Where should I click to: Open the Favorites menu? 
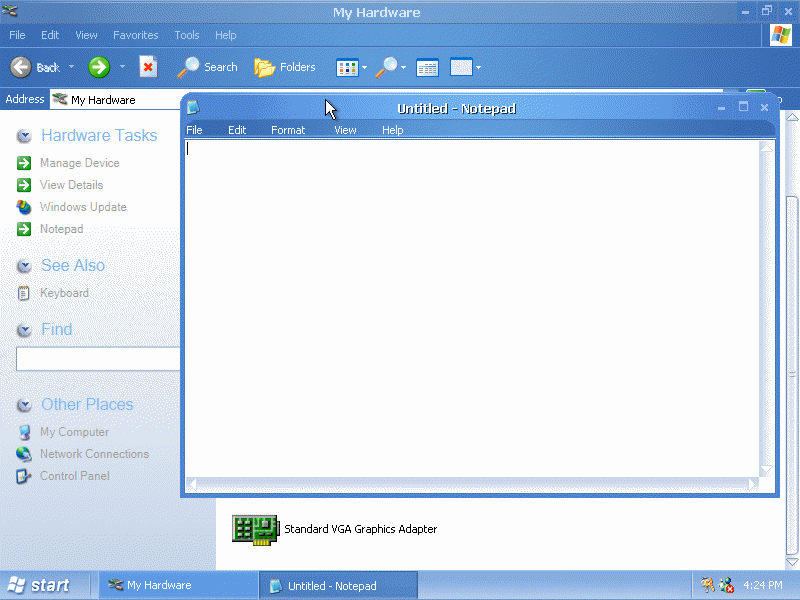(x=136, y=35)
